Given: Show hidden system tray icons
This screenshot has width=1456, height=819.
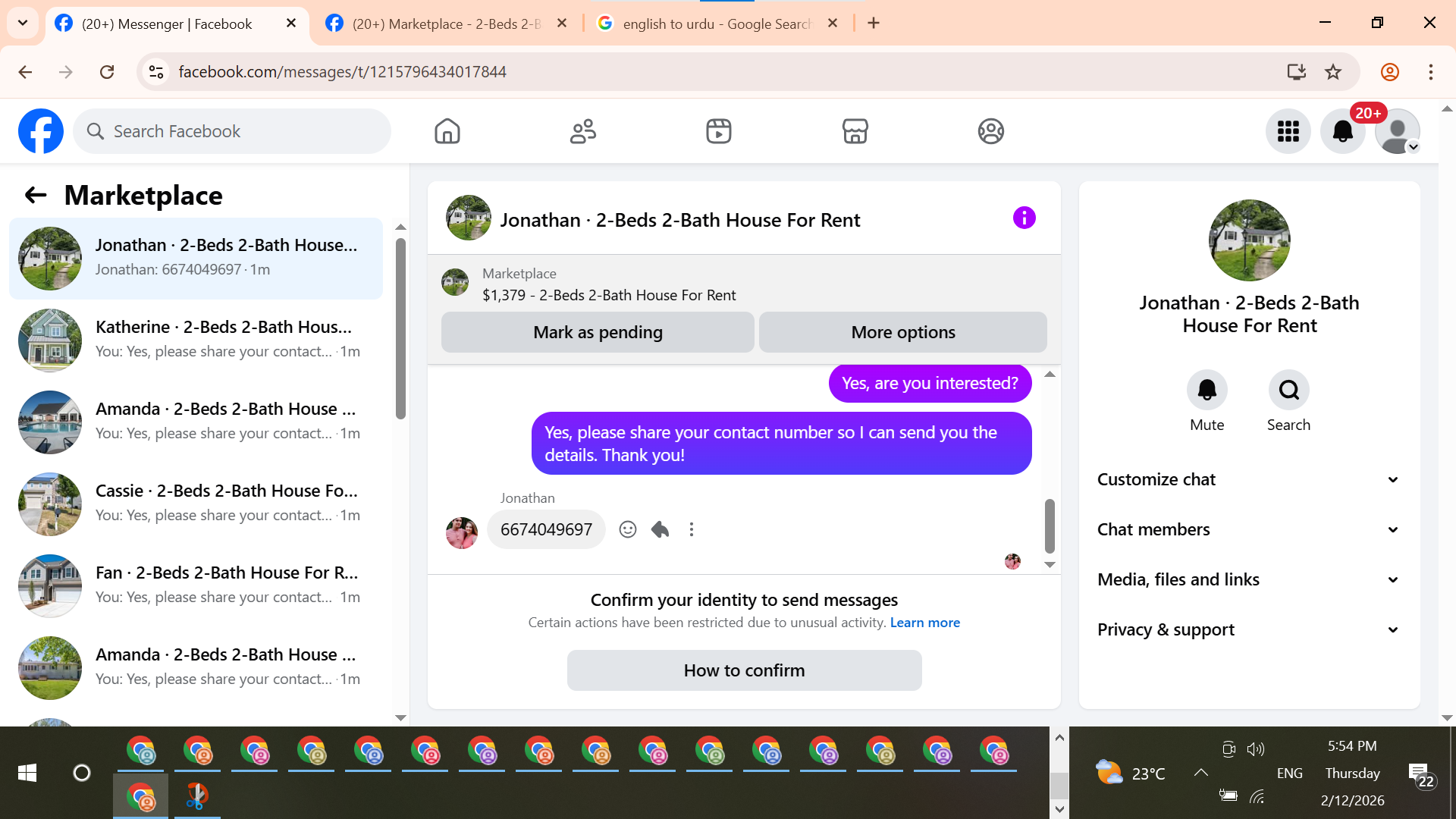Looking at the screenshot, I should [x=1200, y=773].
